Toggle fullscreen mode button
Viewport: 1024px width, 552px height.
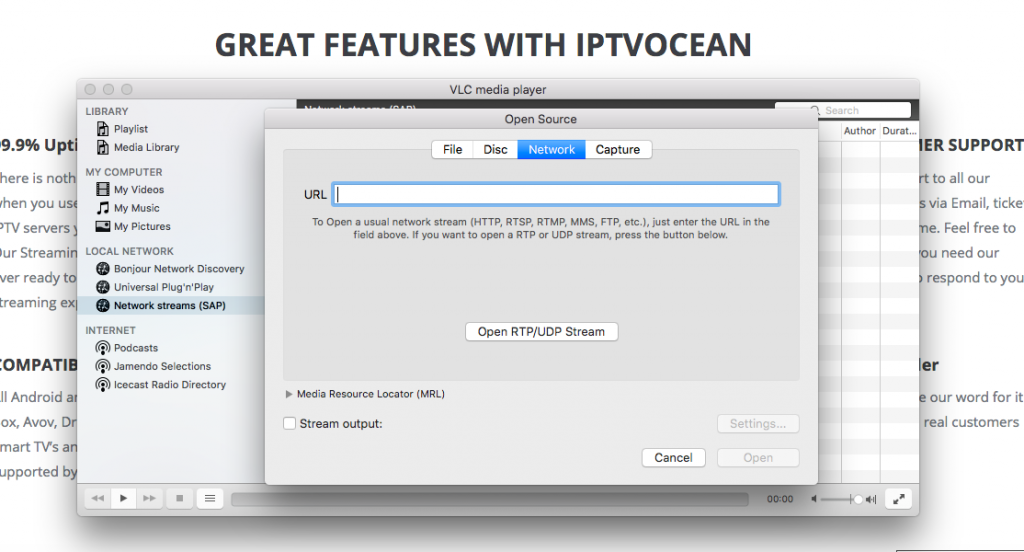point(899,499)
